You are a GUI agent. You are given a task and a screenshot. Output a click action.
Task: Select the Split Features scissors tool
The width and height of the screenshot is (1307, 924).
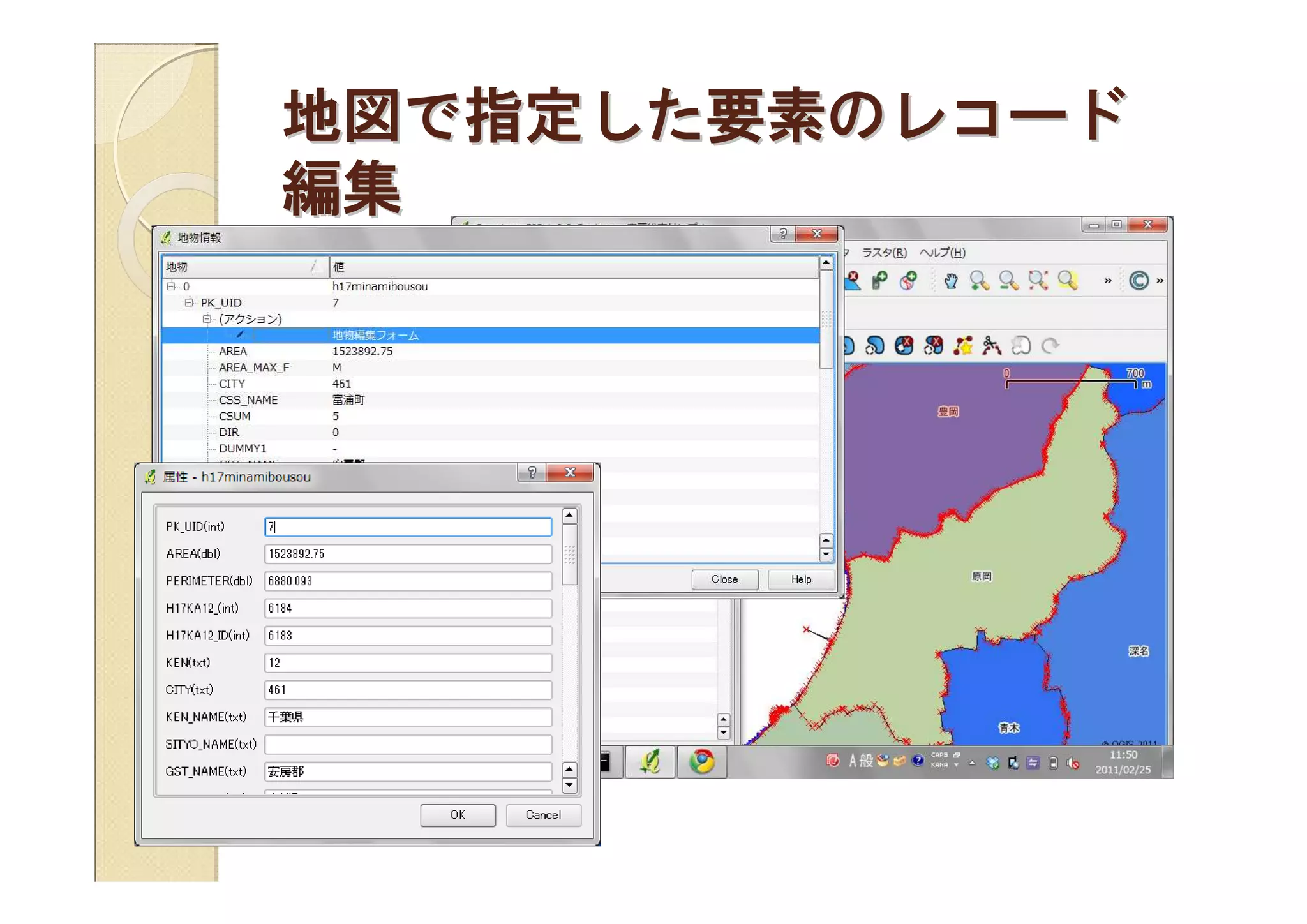click(x=991, y=346)
